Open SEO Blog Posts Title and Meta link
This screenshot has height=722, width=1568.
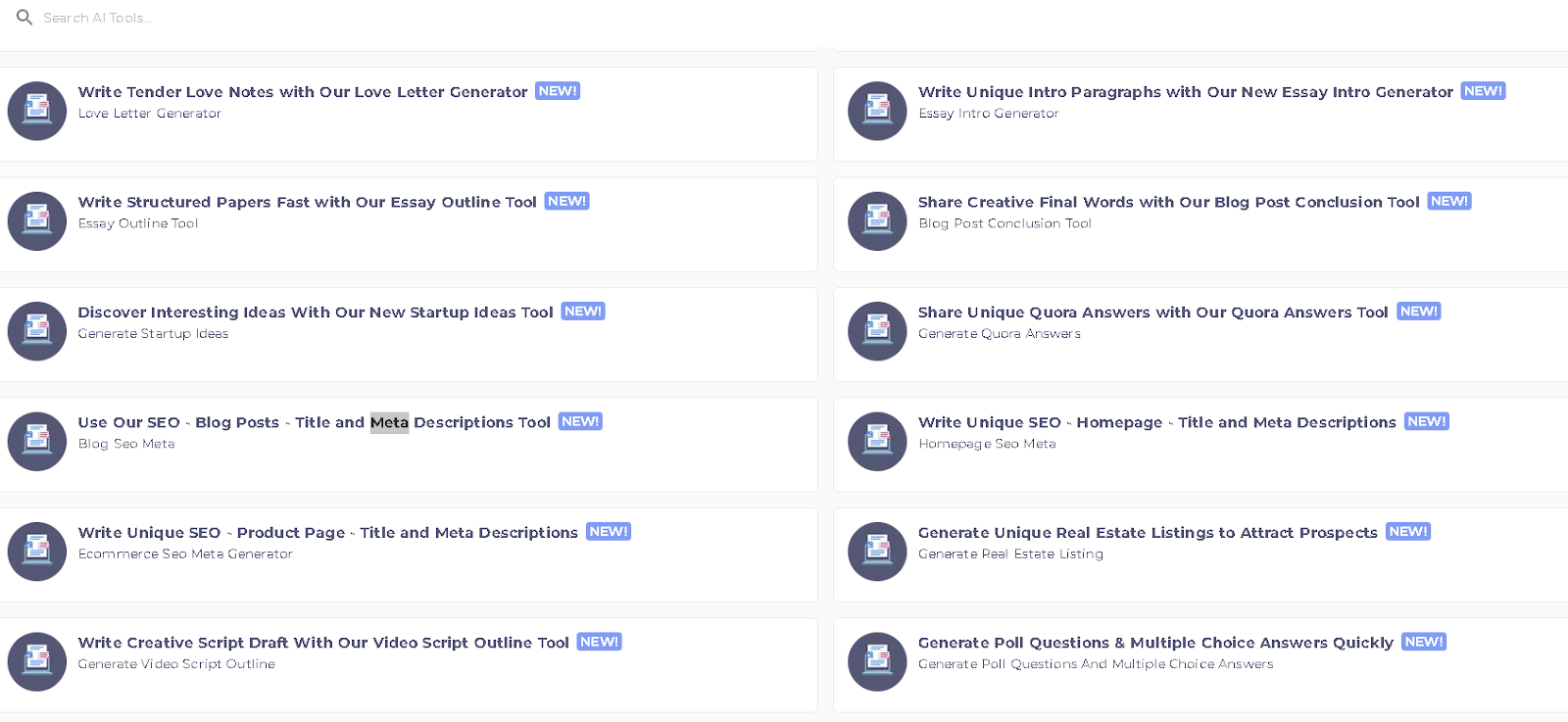point(315,422)
